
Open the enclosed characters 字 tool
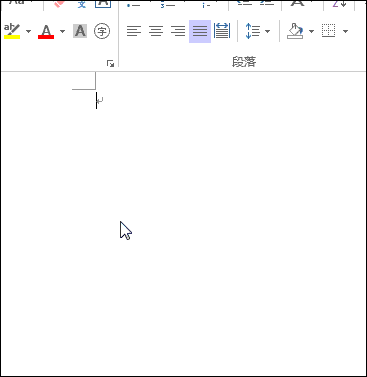coord(102,31)
